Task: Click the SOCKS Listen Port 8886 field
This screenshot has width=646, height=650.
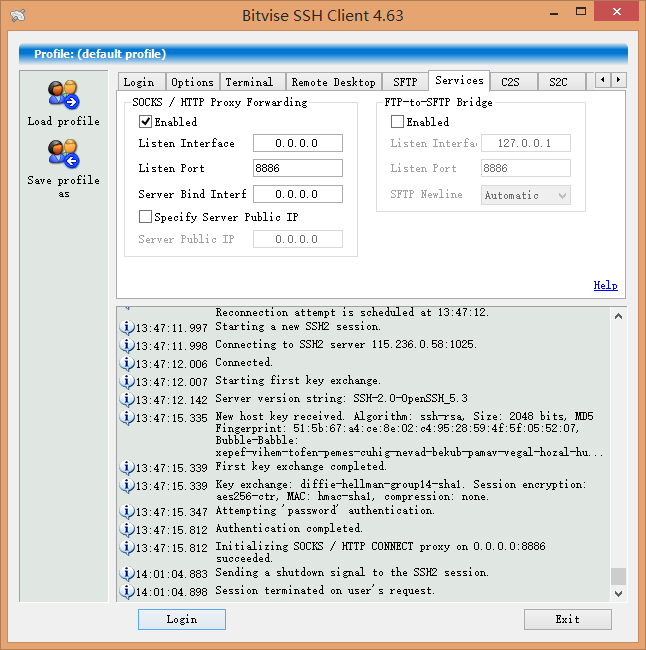Action: coord(298,168)
